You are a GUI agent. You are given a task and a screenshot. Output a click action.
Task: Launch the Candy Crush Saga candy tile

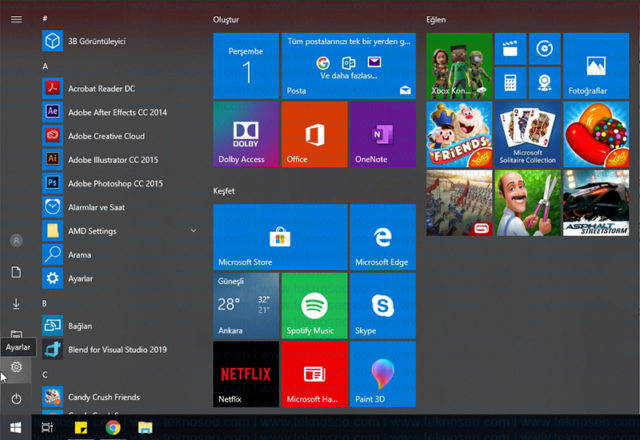596,134
